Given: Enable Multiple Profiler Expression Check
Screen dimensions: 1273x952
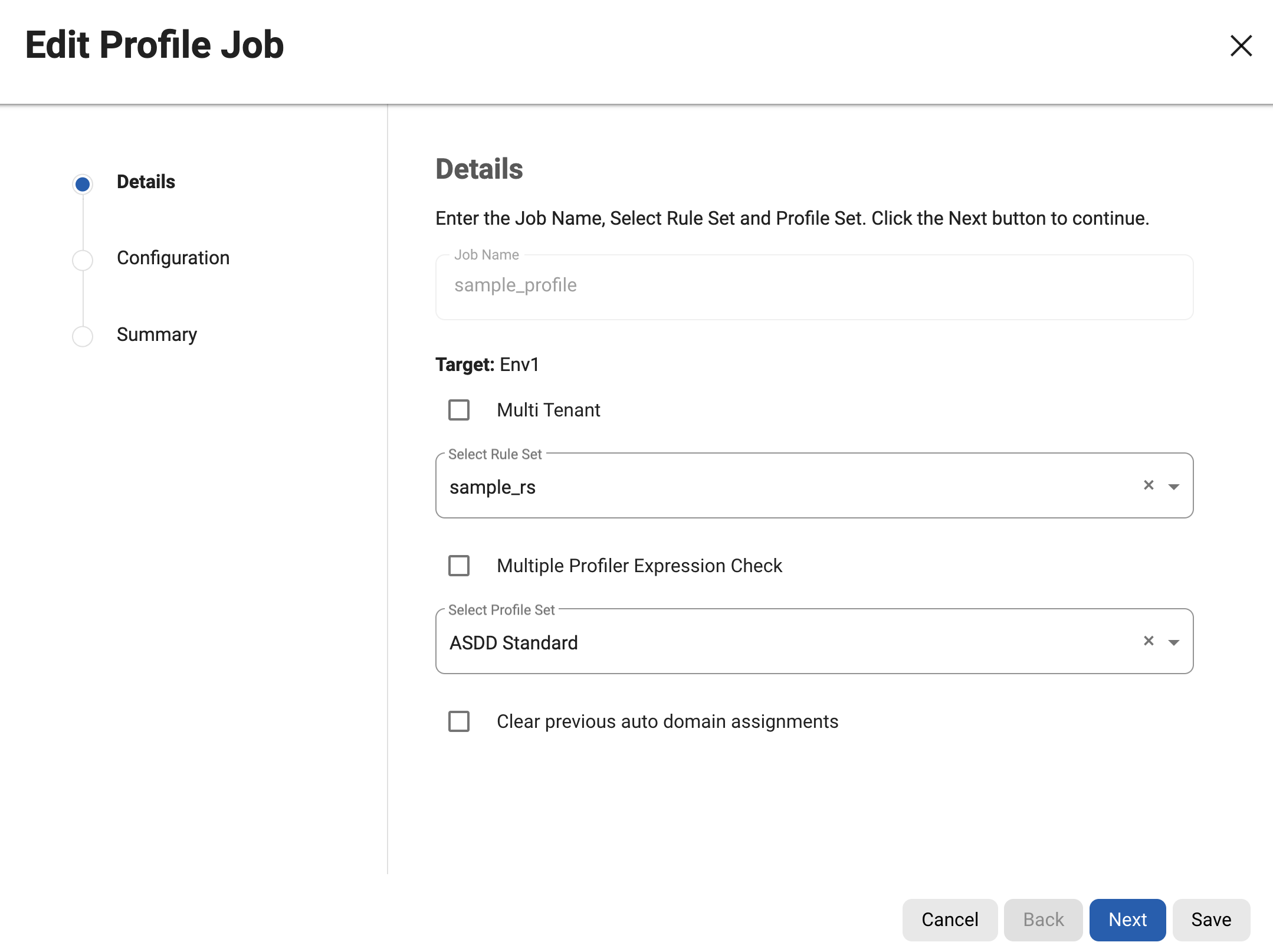Looking at the screenshot, I should [458, 566].
